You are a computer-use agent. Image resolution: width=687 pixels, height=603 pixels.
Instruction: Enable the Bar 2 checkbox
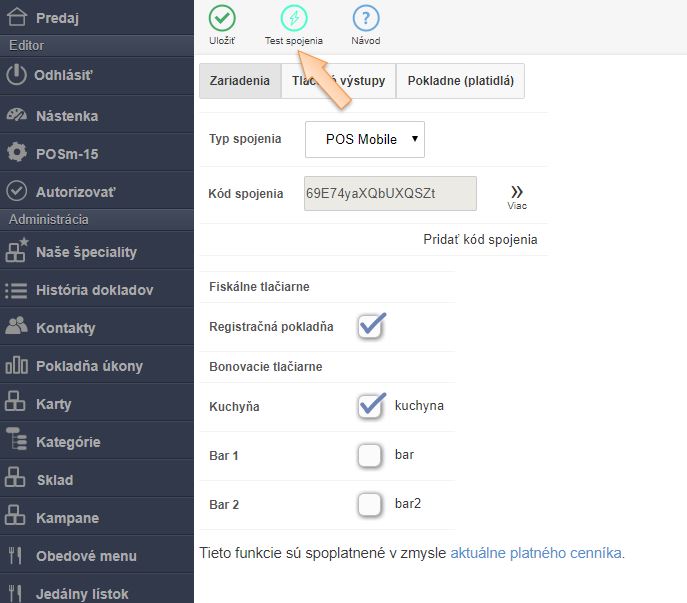pyautogui.click(x=370, y=504)
